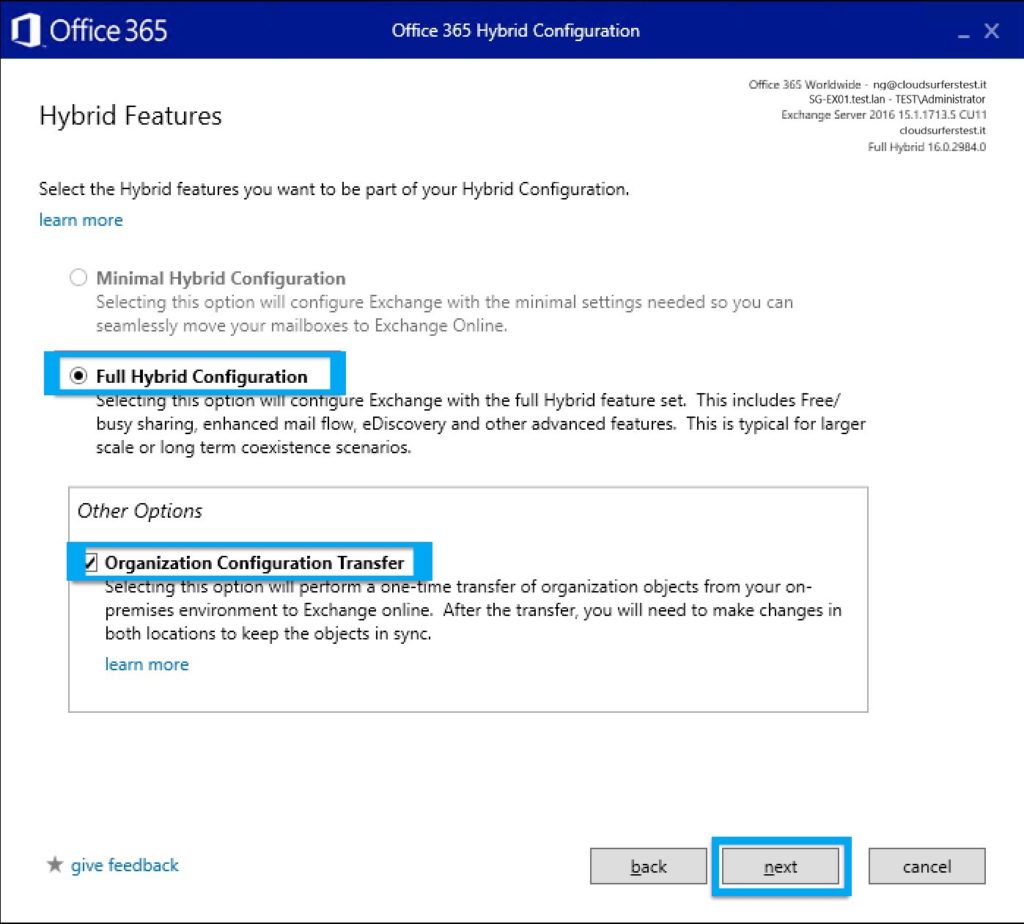Image resolution: width=1024 pixels, height=924 pixels.
Task: Click the Select the Hybrid features instruction text
Action: point(334,189)
